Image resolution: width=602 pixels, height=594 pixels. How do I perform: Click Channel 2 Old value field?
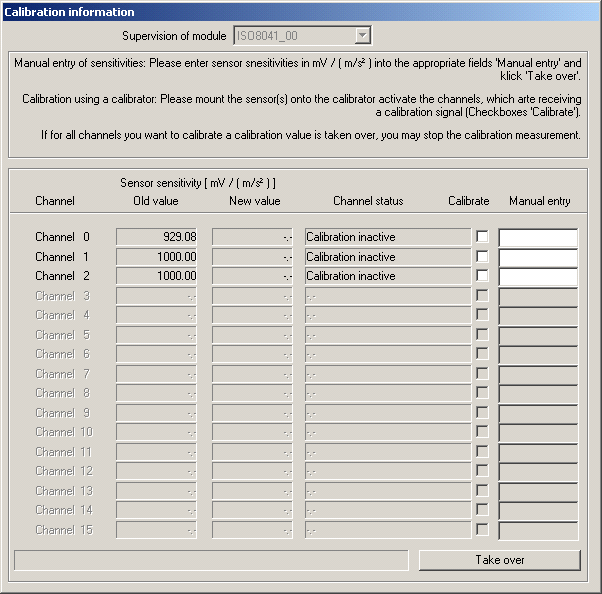pyautogui.click(x=157, y=276)
